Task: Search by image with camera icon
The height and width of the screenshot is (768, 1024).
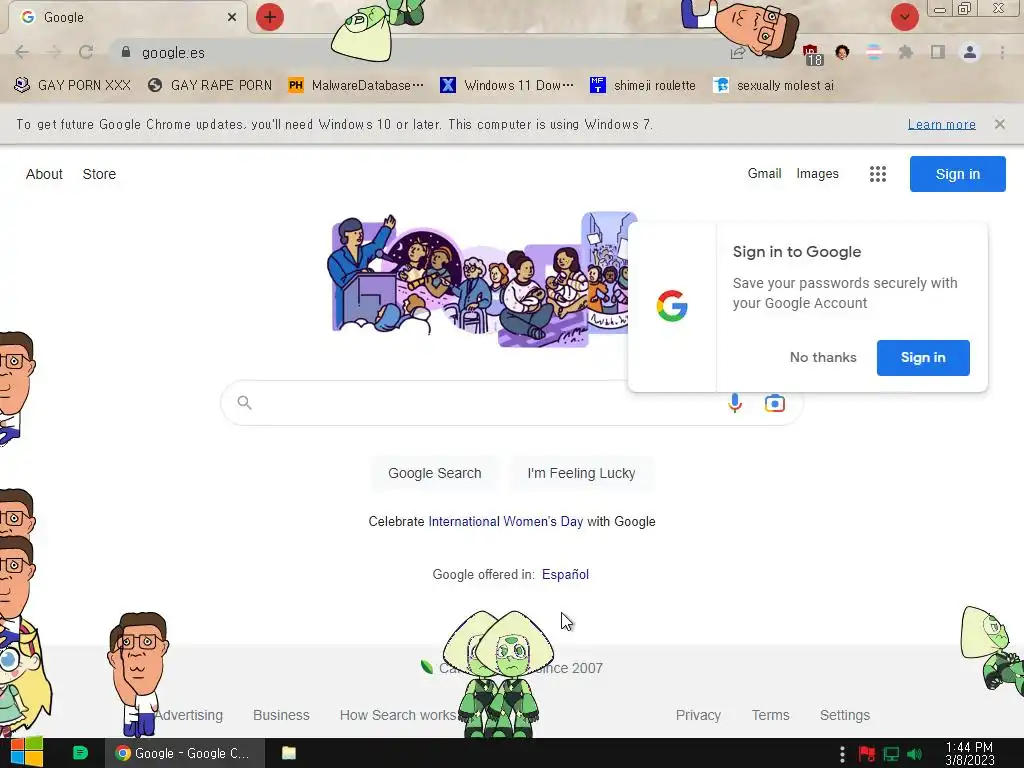Action: click(x=775, y=403)
